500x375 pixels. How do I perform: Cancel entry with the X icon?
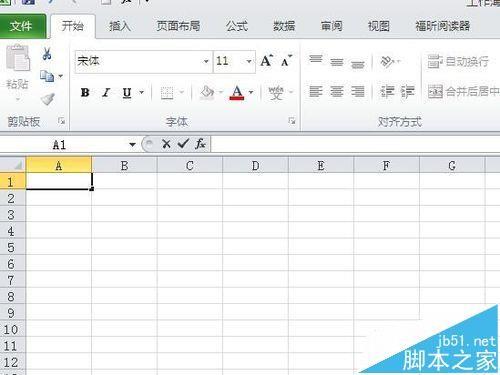coord(166,144)
